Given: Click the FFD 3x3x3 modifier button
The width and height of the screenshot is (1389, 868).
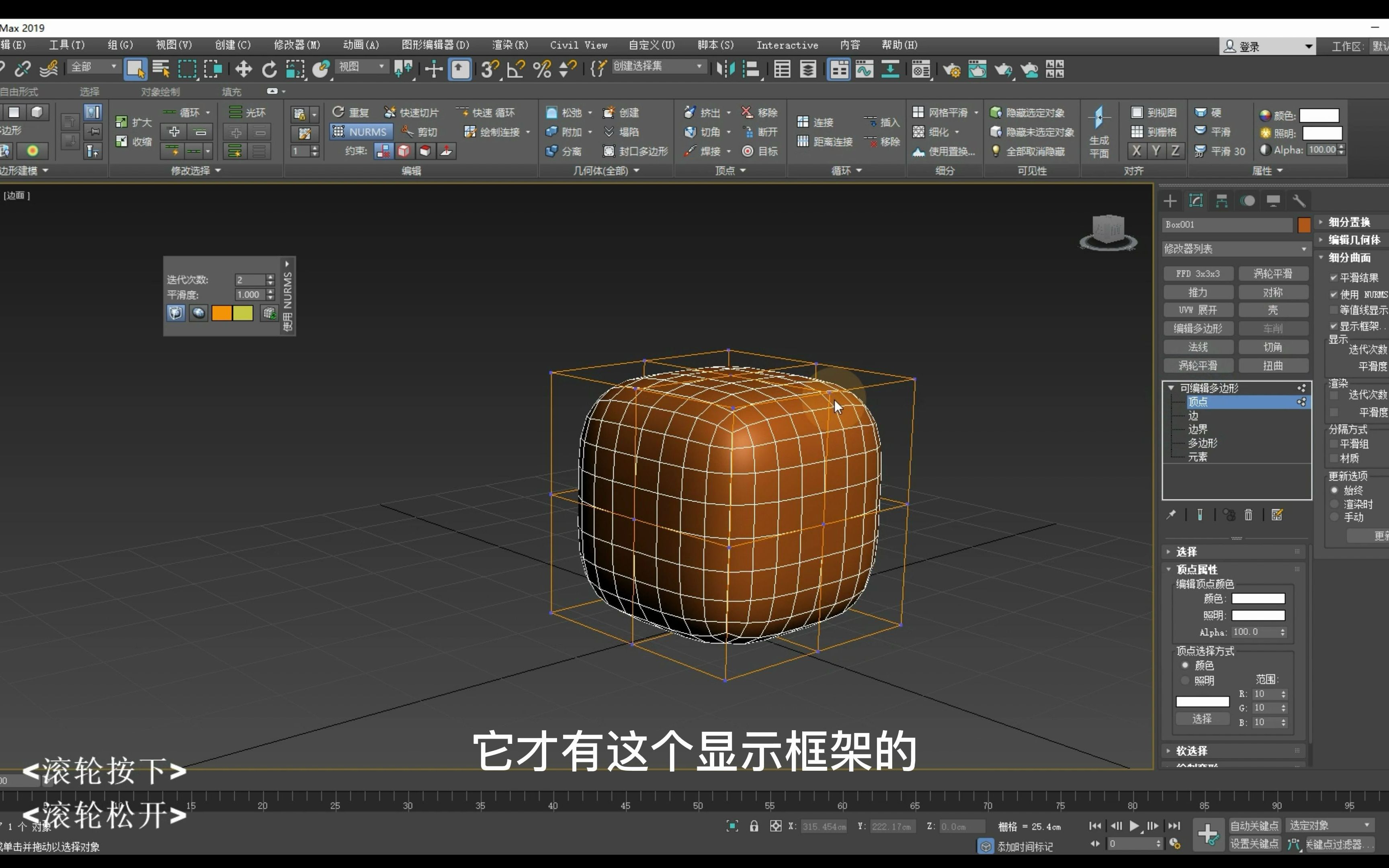Looking at the screenshot, I should 1198,274.
